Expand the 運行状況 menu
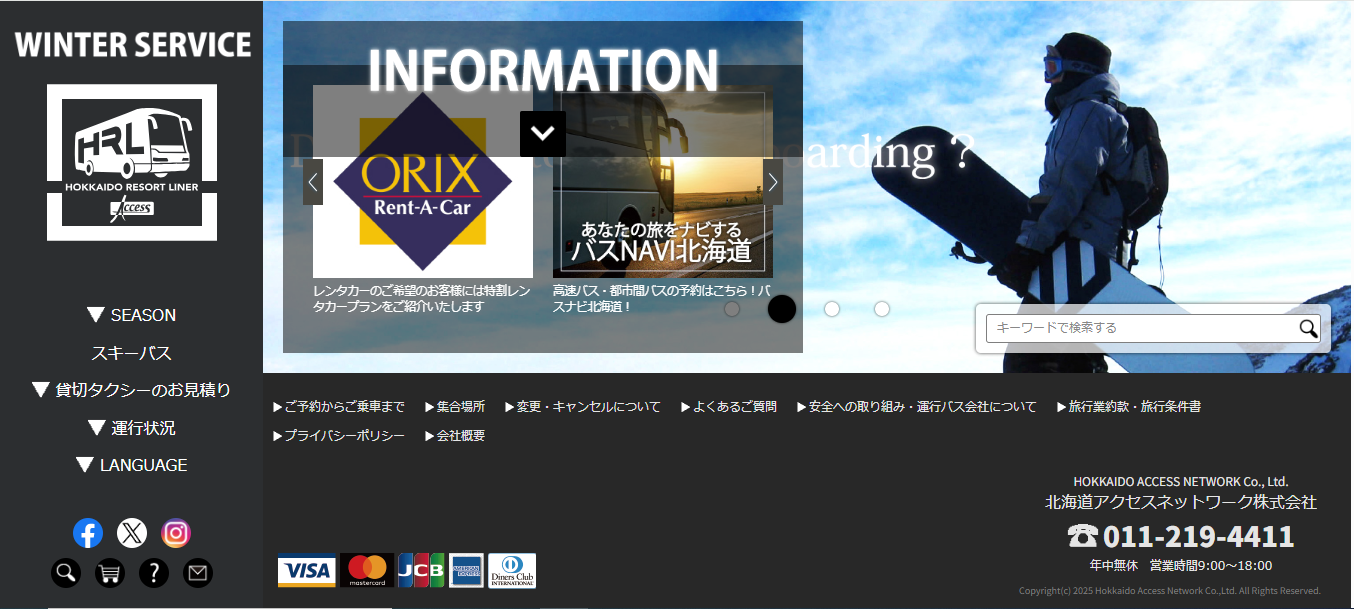Screen dimensions: 1354x609 coord(132,428)
